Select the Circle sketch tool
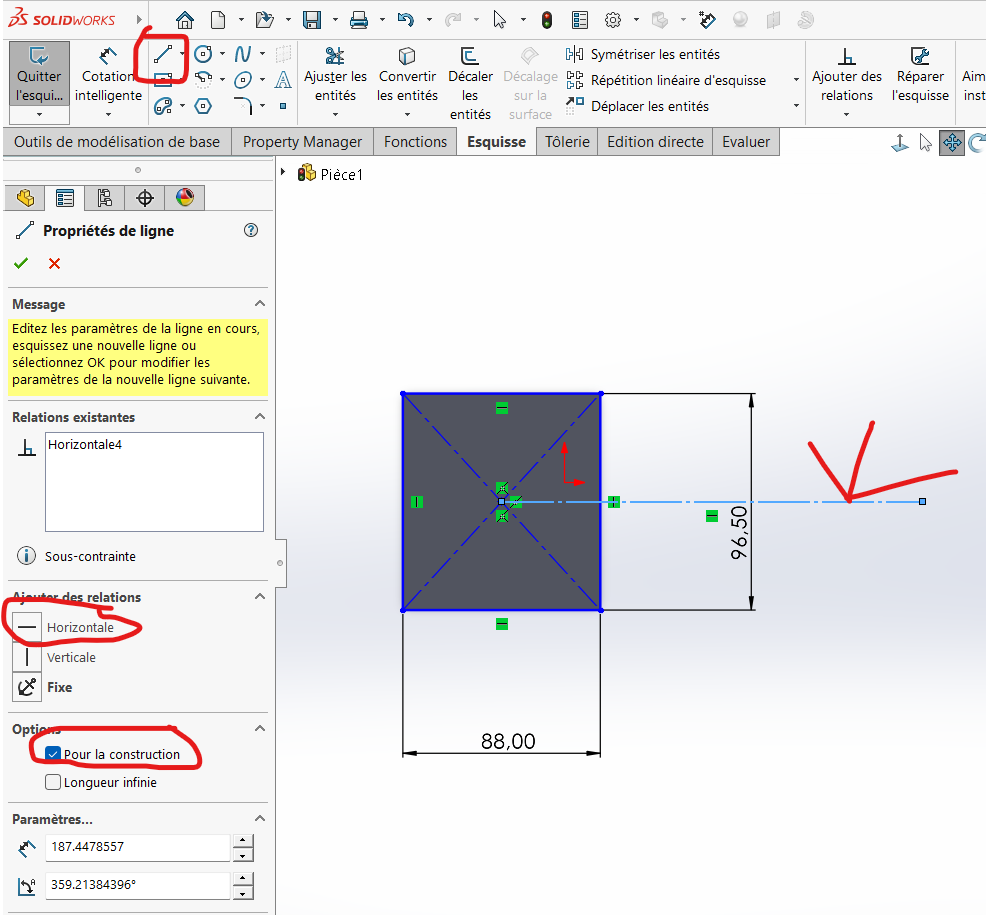Image resolution: width=986 pixels, height=915 pixels. tap(202, 54)
